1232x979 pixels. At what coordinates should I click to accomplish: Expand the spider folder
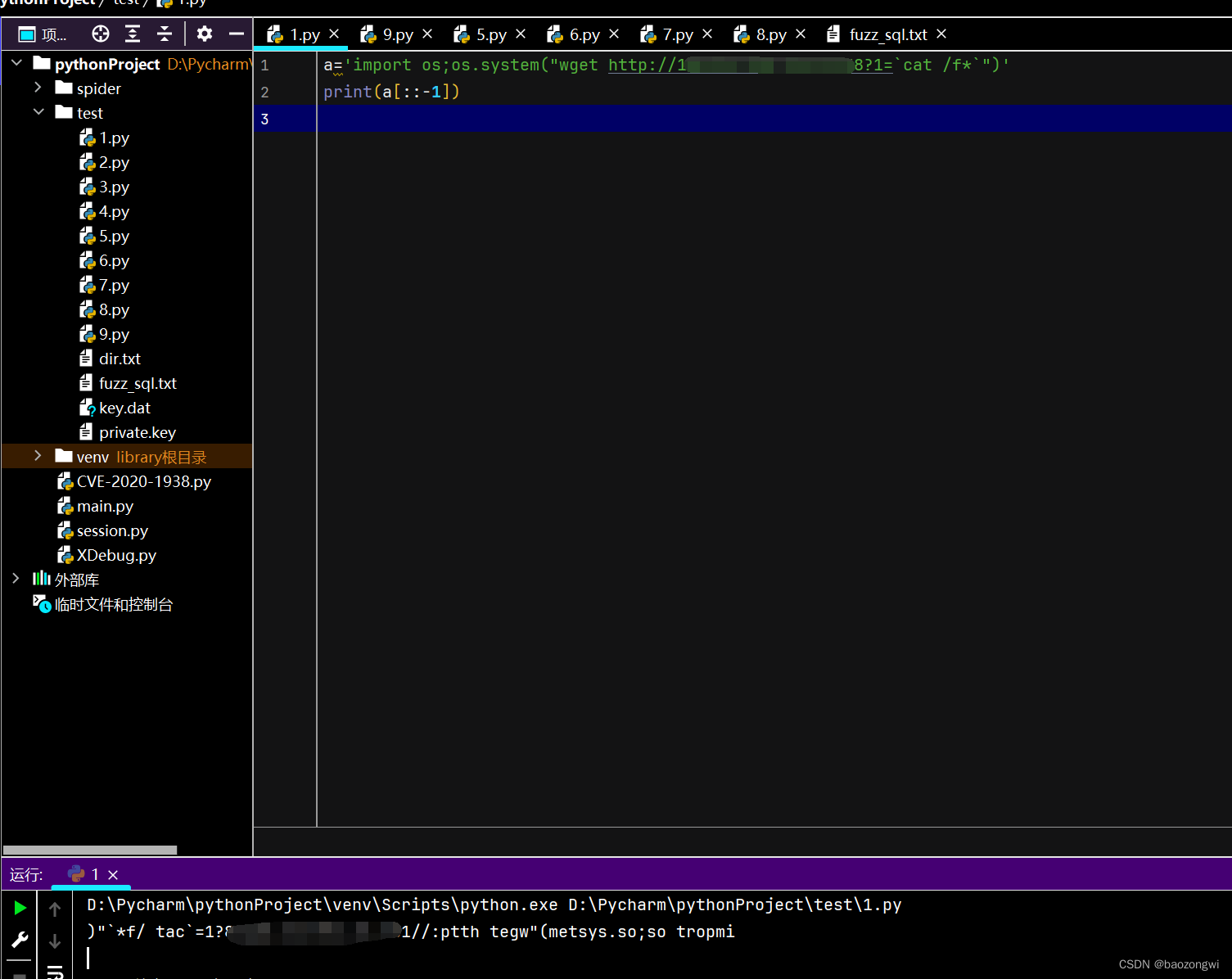pos(38,87)
